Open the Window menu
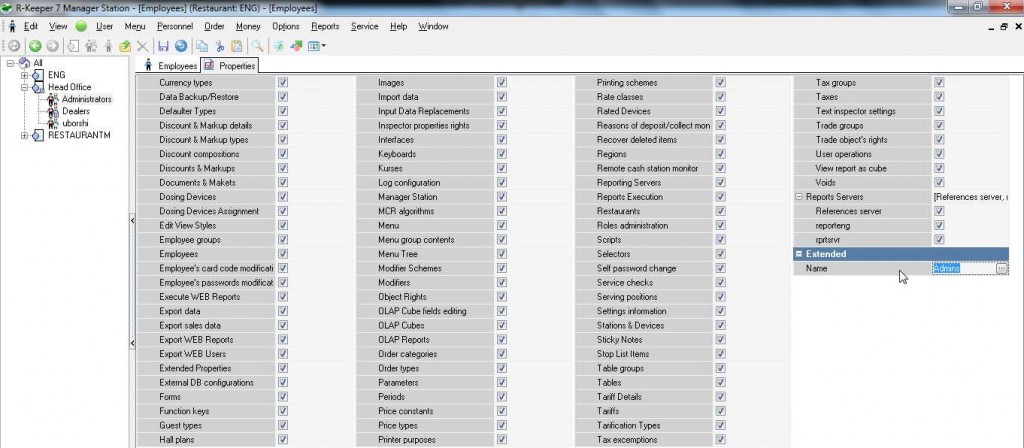Screen dimensions: 1024x448 (433, 27)
